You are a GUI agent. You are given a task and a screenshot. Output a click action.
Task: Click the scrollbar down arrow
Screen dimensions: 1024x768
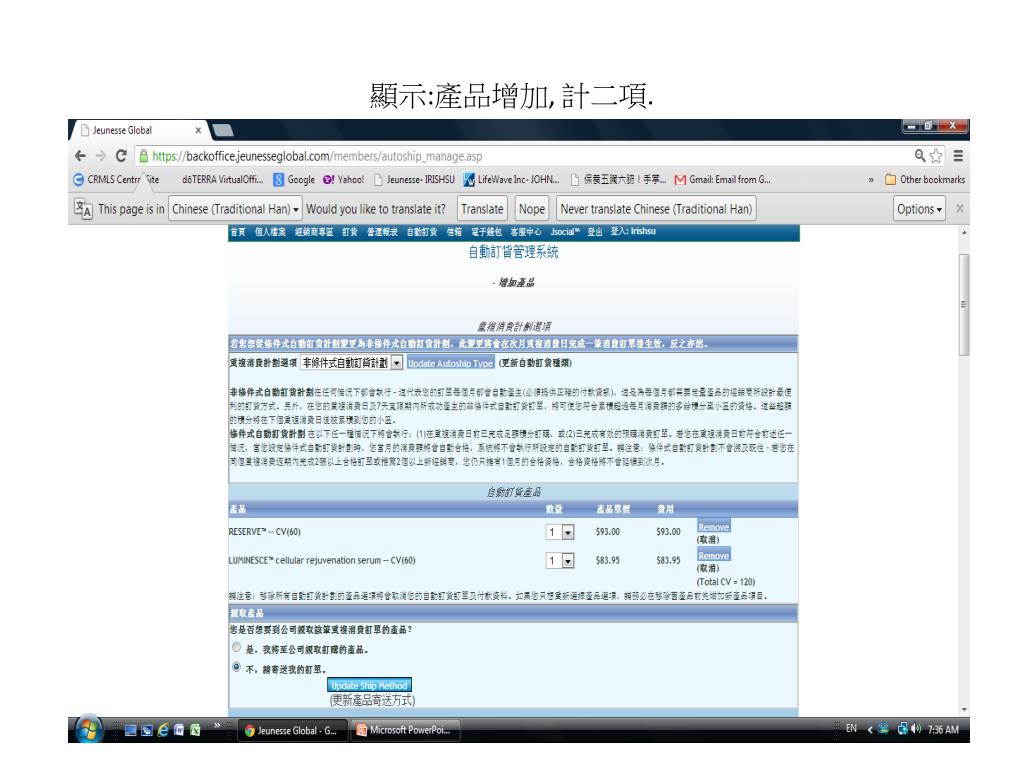click(964, 710)
